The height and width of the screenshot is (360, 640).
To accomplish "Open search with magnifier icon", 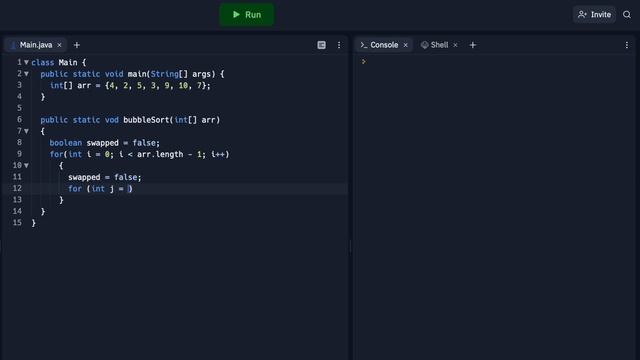I will coord(627,15).
